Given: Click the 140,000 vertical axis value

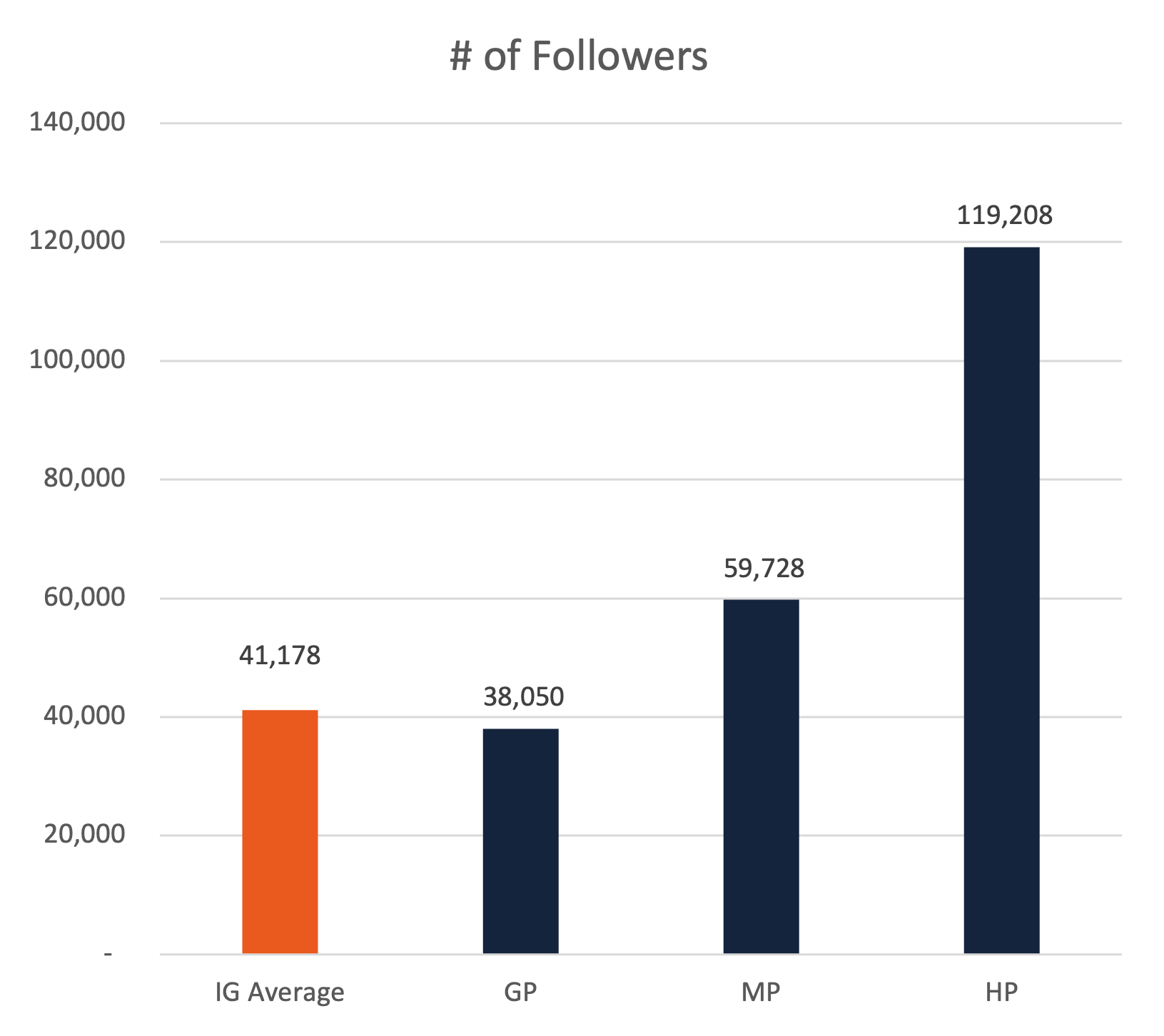Looking at the screenshot, I should pos(77,122).
